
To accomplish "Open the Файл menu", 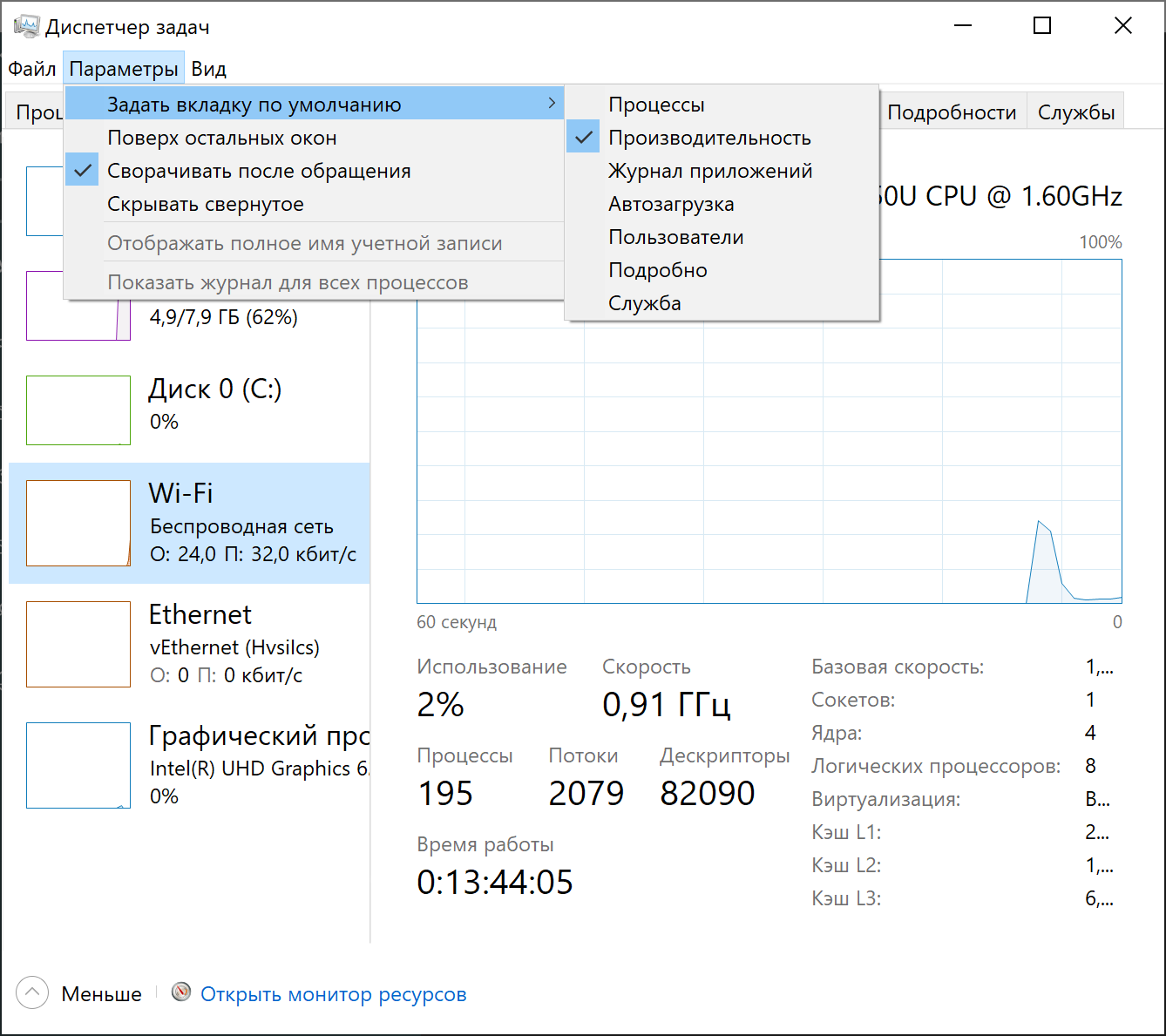I will pos(32,69).
